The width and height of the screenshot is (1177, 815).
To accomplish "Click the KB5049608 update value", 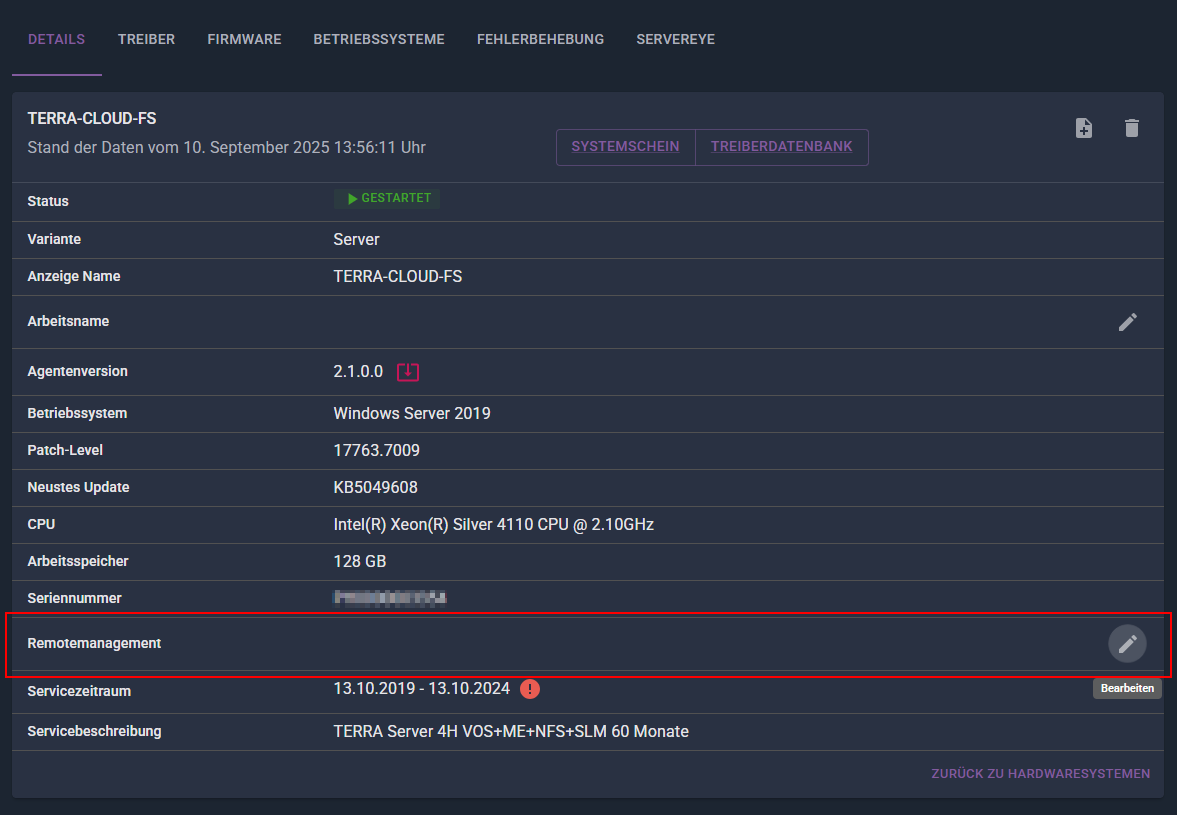I will point(375,488).
